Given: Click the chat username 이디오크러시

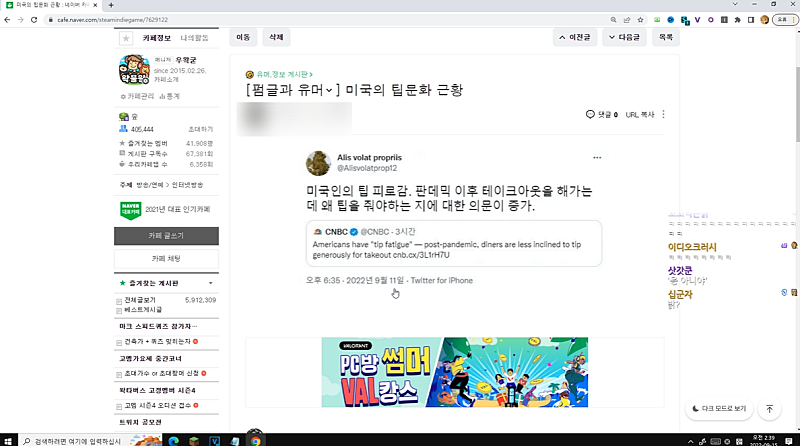Looking at the screenshot, I should [692, 247].
